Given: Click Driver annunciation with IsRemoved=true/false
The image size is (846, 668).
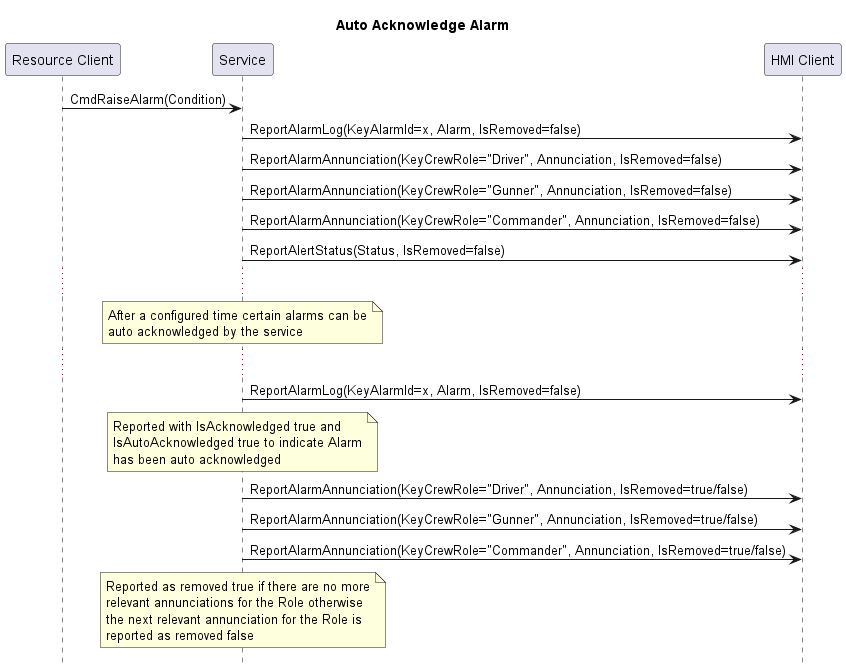Looking at the screenshot, I should pos(499,490).
